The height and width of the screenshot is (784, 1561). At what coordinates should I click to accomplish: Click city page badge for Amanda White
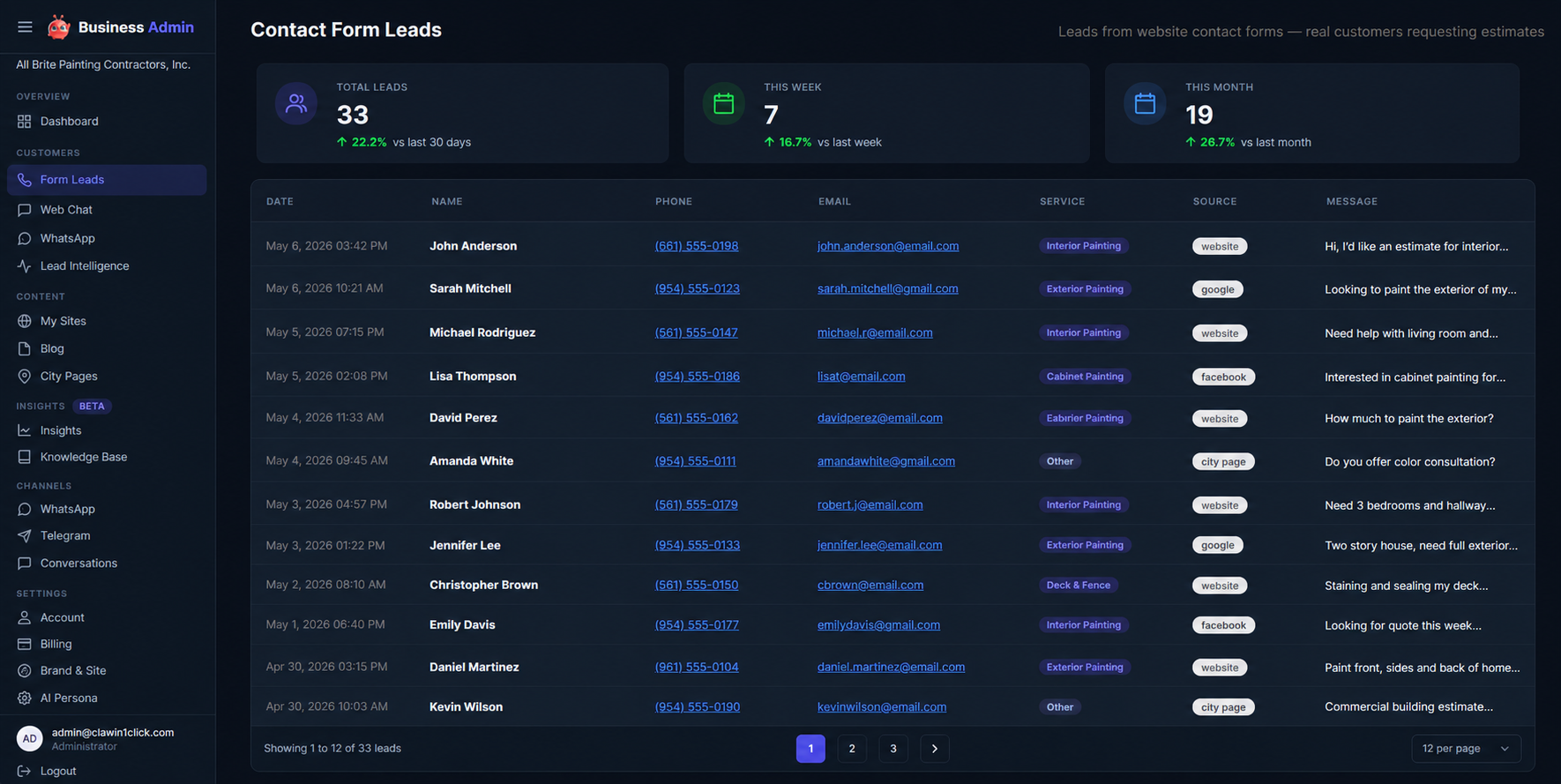[x=1223, y=462]
